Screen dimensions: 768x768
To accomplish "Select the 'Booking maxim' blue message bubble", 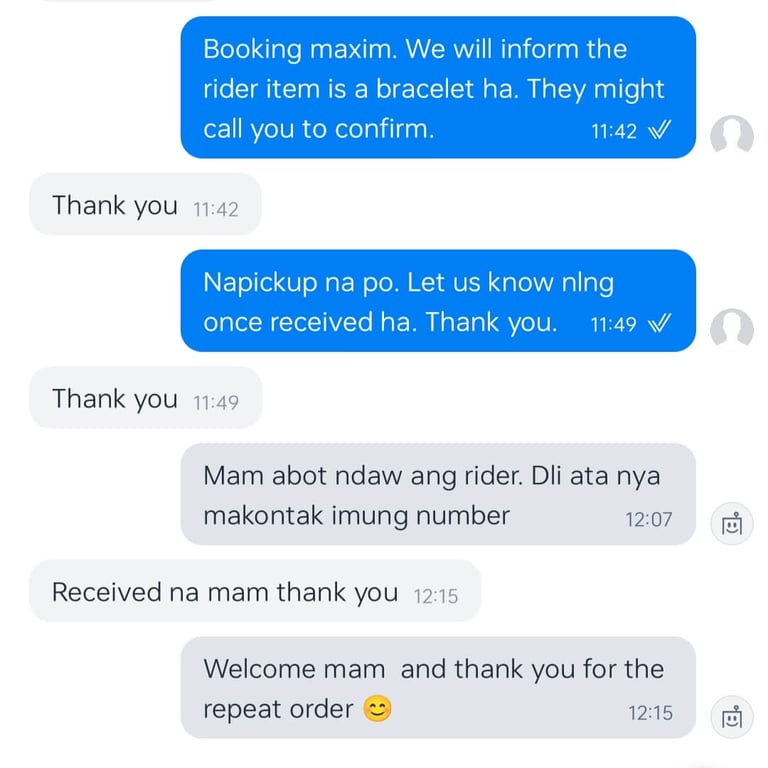I will pos(438,87).
